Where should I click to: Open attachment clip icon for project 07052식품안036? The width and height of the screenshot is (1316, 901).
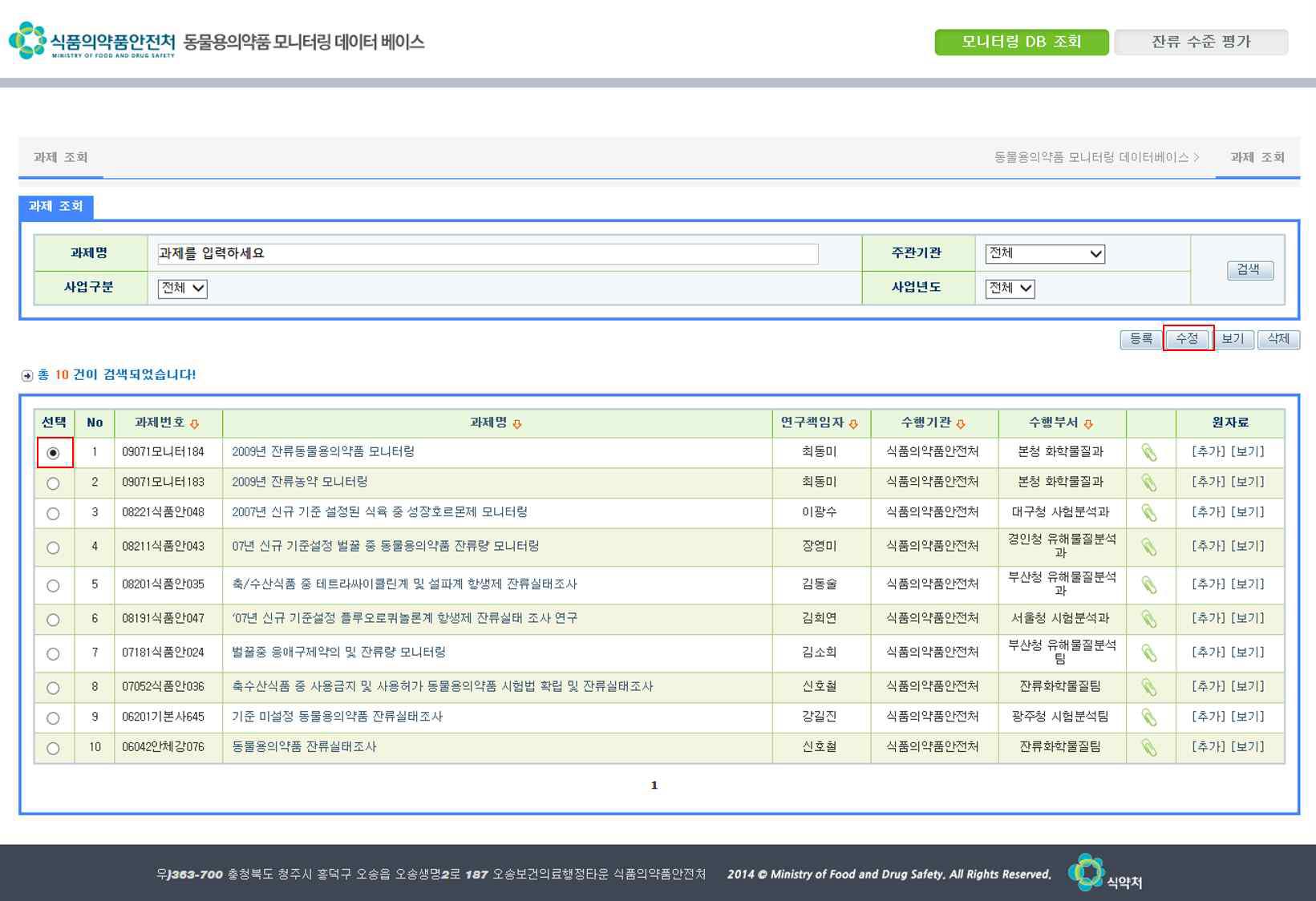(x=1149, y=687)
